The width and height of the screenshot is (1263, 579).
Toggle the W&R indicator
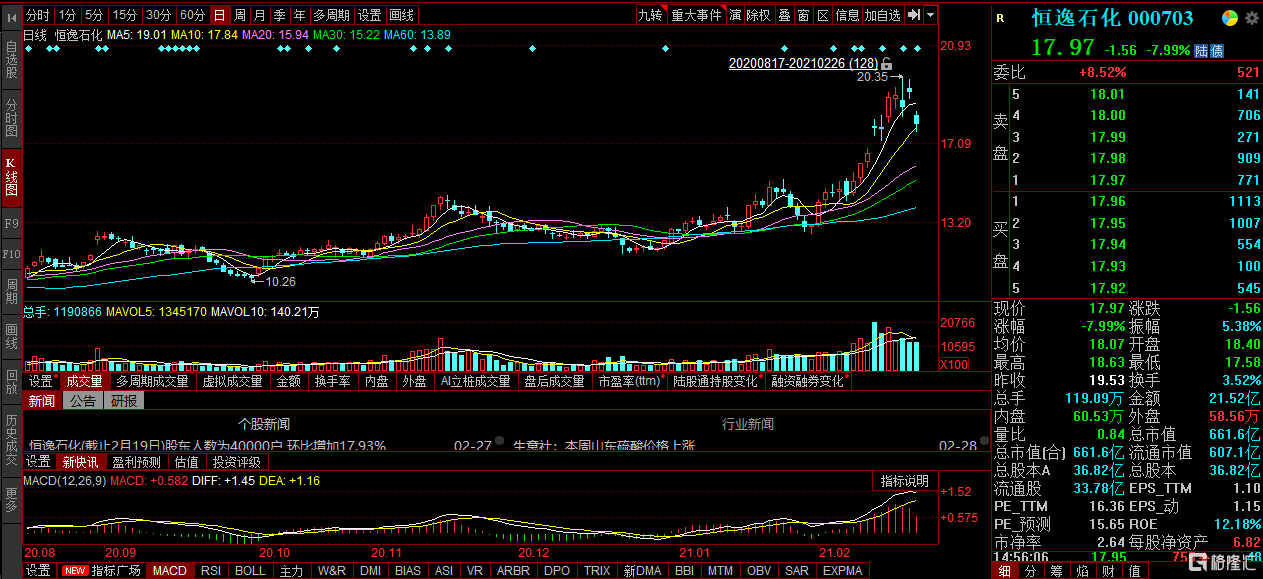pyautogui.click(x=331, y=571)
